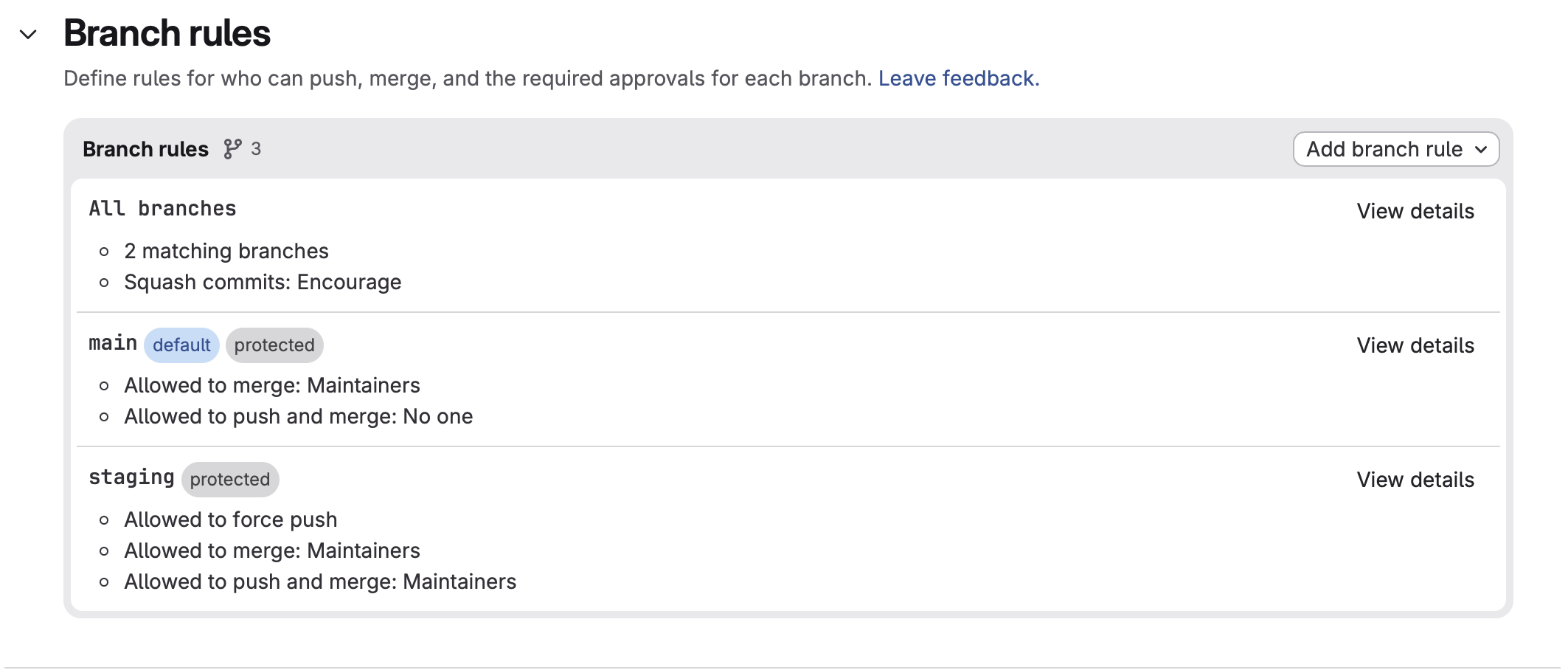The width and height of the screenshot is (1568, 670).
Task: Select the staging branch name
Action: click(131, 478)
